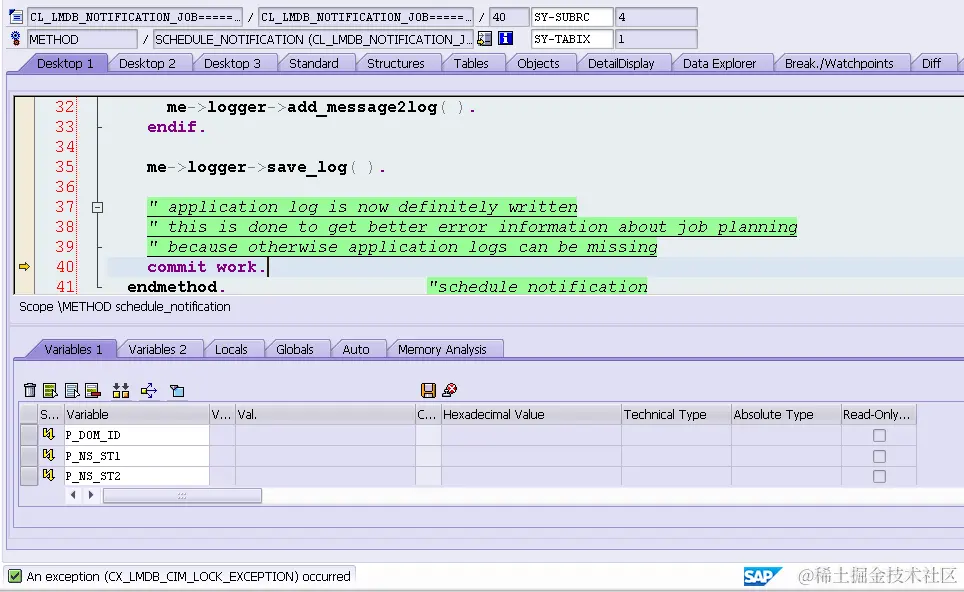Viewport: 964px width, 592px height.
Task: Open the DetailDisplay tab
Action: pos(621,63)
